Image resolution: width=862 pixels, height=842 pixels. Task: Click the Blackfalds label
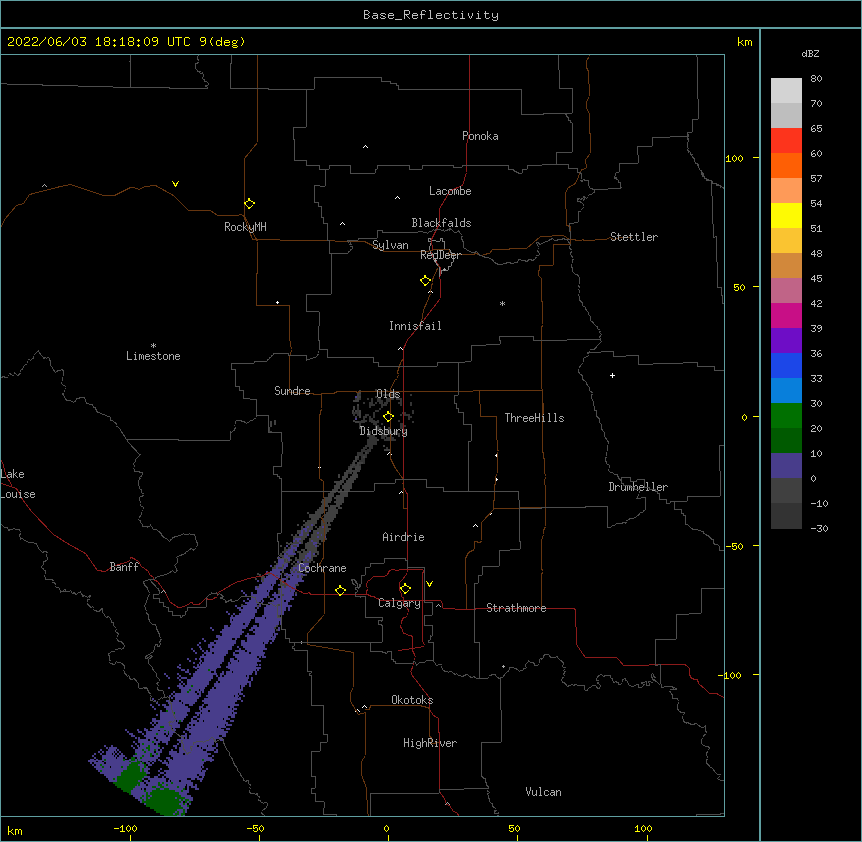tap(441, 223)
